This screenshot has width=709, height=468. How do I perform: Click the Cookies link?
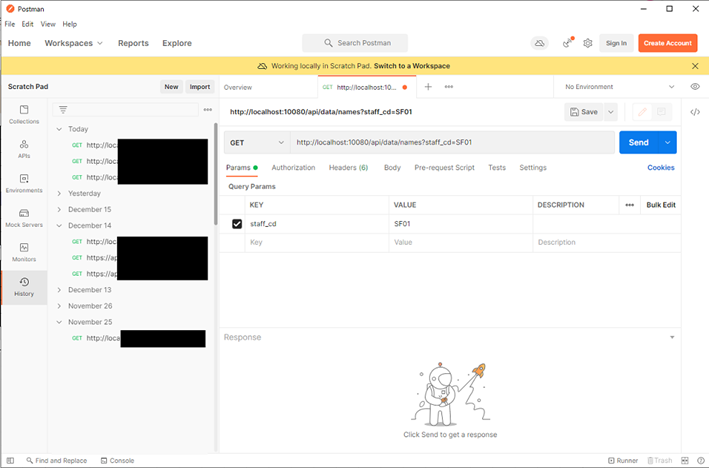click(660, 168)
